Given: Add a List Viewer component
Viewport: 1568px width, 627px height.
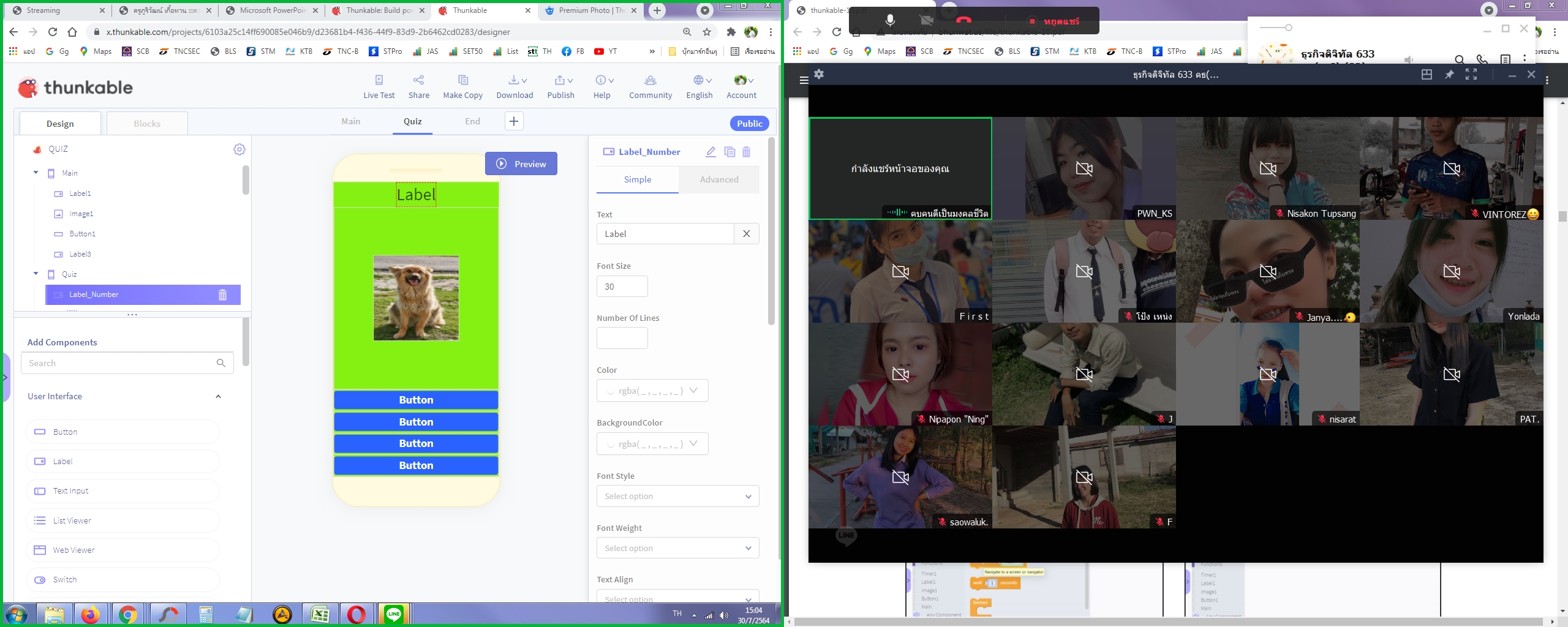Looking at the screenshot, I should tap(123, 520).
